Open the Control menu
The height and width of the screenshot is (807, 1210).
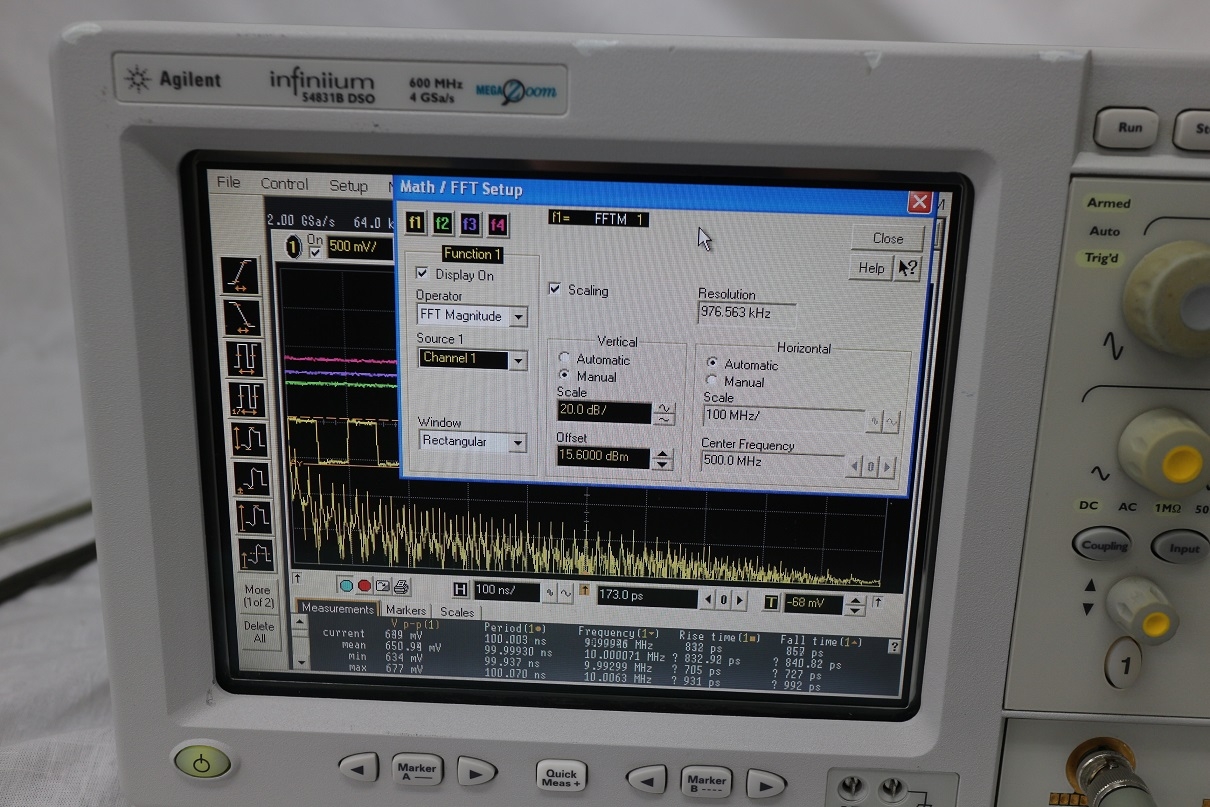click(284, 184)
